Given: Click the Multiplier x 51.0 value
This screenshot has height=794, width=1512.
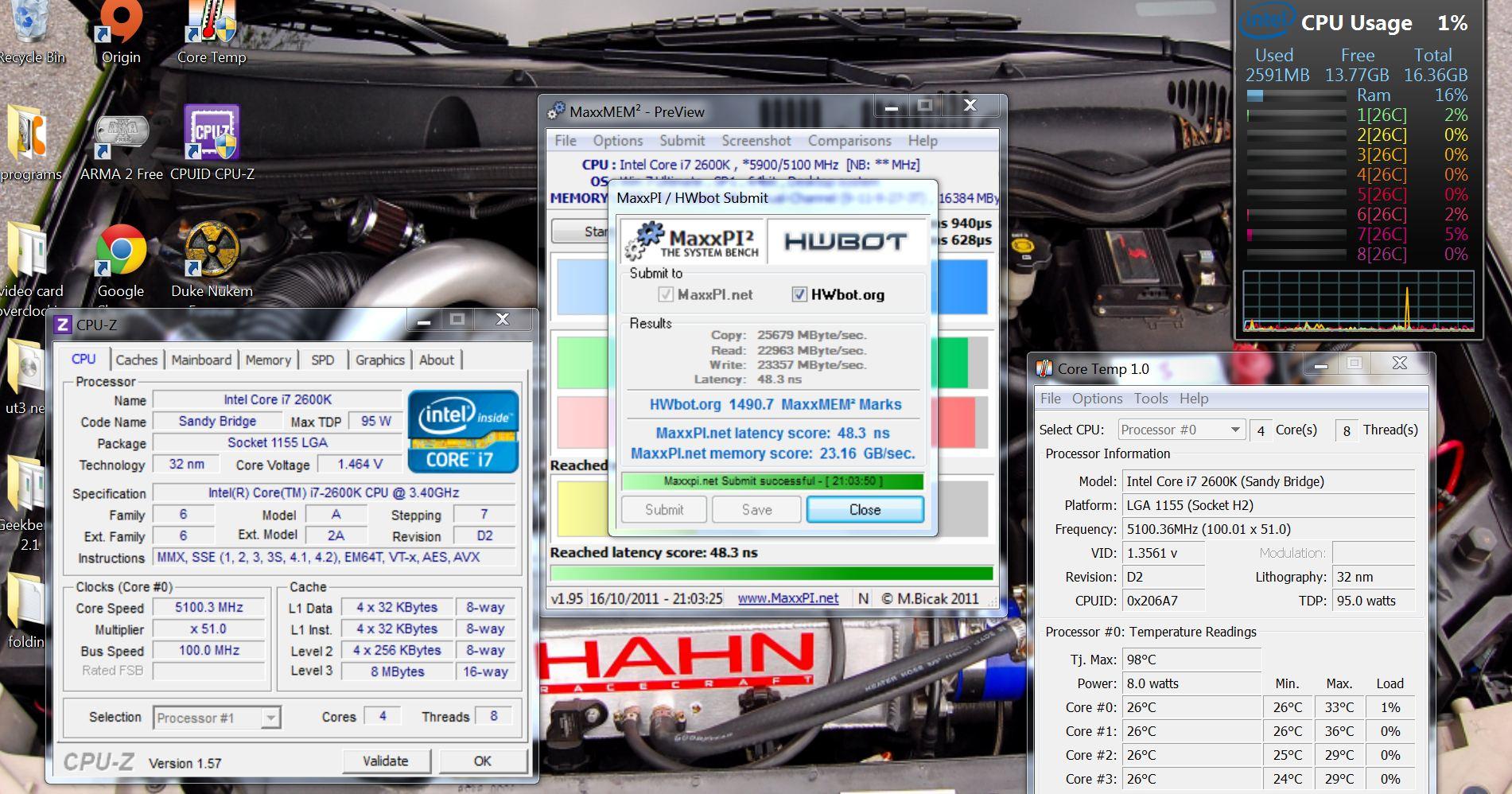Looking at the screenshot, I should [x=209, y=629].
